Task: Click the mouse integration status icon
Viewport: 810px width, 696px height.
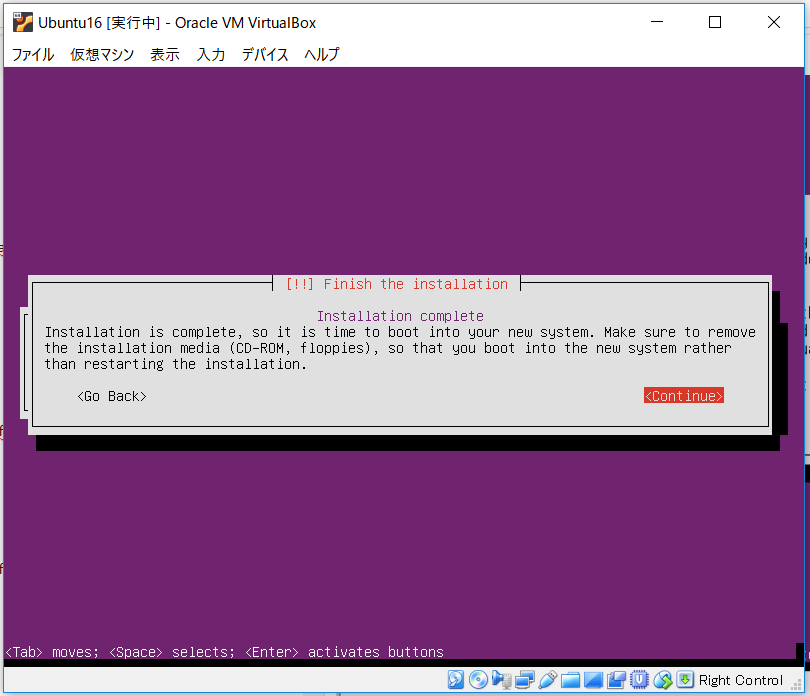Action: tap(662, 679)
